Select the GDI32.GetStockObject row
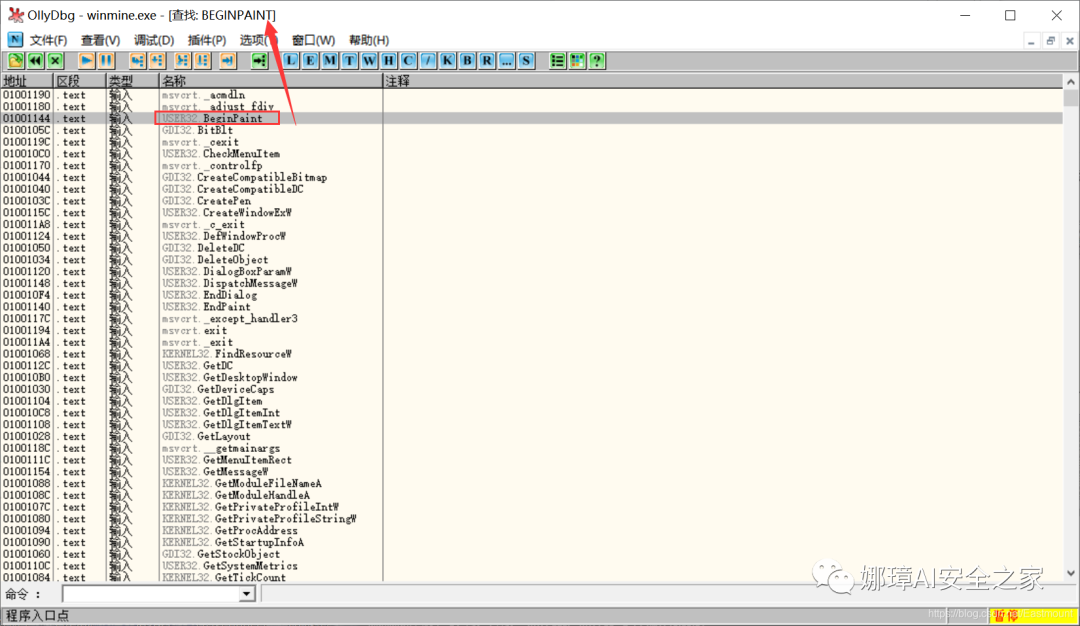 532,554
